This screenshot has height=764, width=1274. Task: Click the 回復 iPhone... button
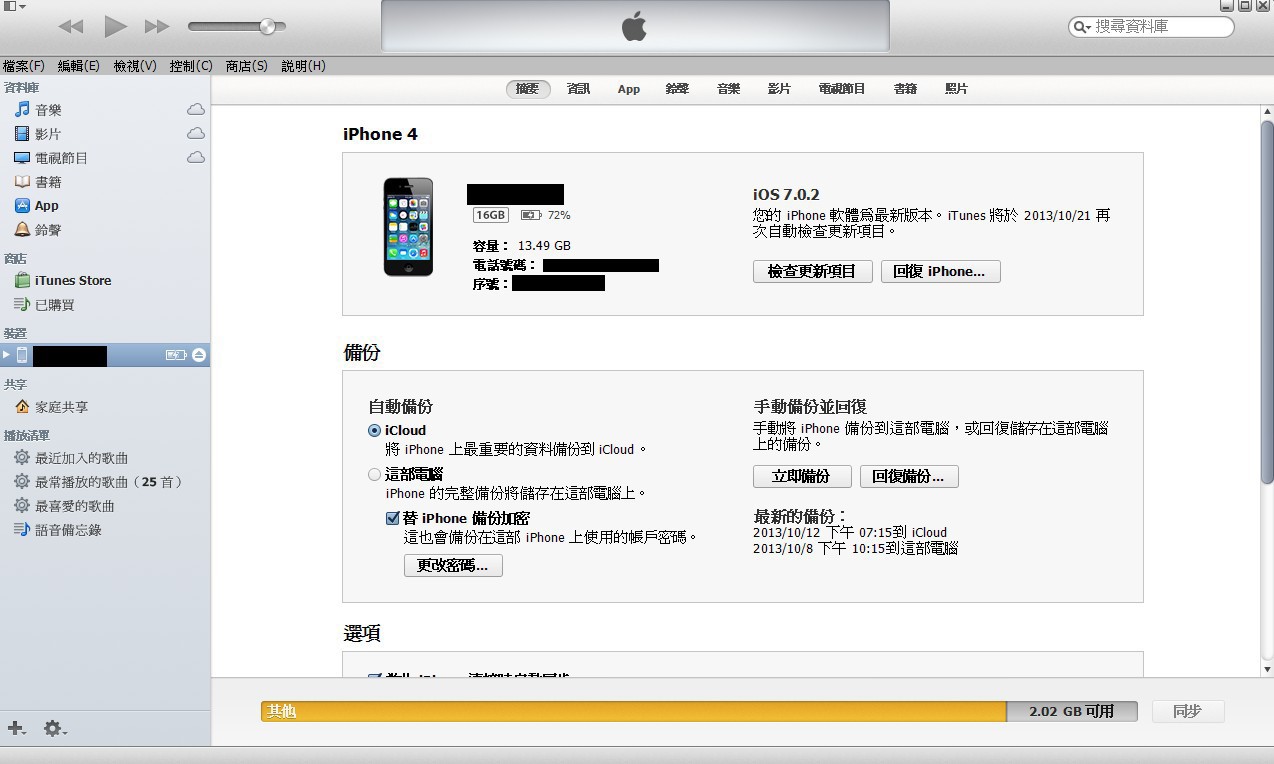[x=940, y=271]
